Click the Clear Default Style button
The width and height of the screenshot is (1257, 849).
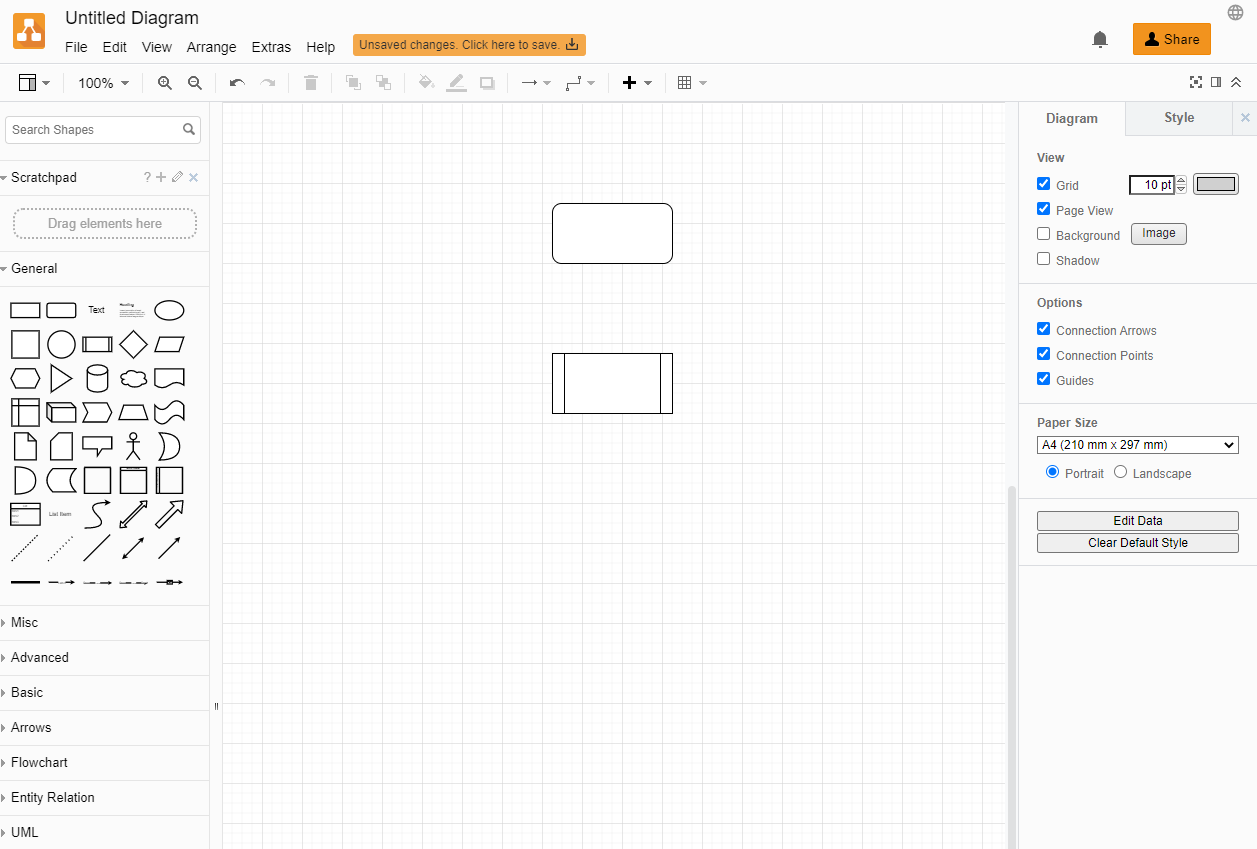[1138, 543]
